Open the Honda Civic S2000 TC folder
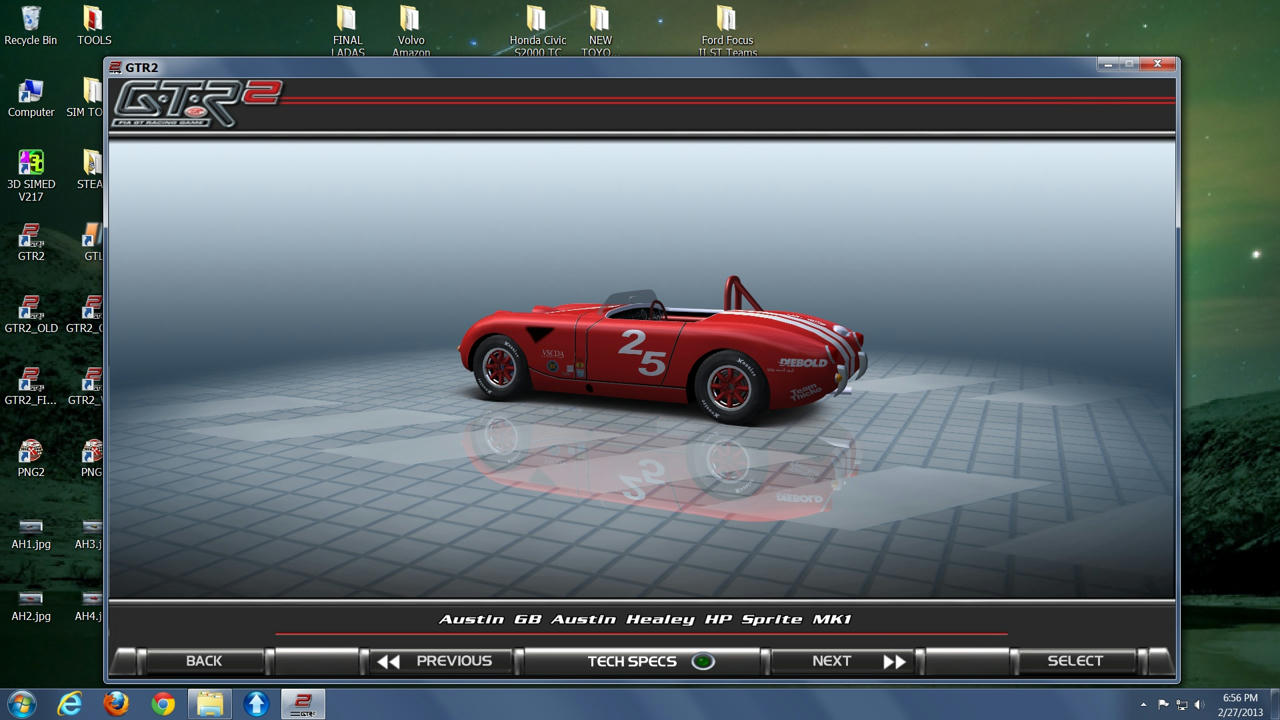1280x720 pixels. point(538,30)
